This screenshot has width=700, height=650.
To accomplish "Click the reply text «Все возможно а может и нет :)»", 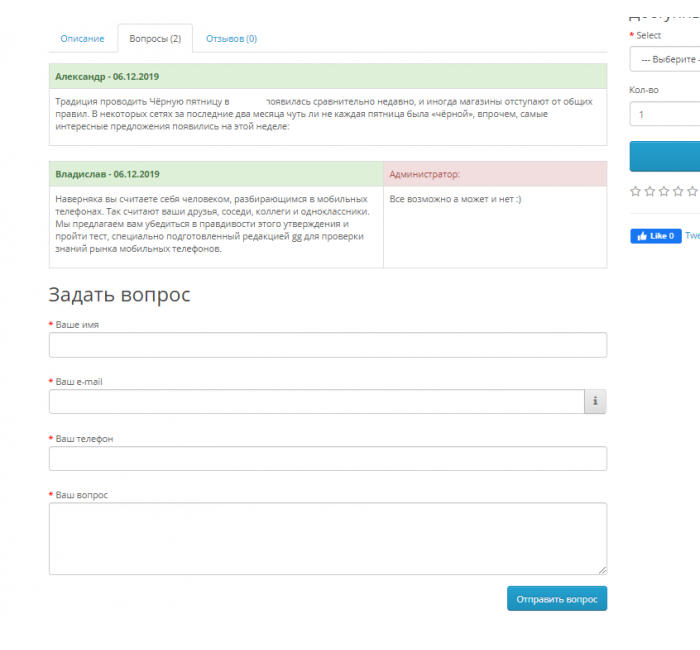I will (x=455, y=199).
